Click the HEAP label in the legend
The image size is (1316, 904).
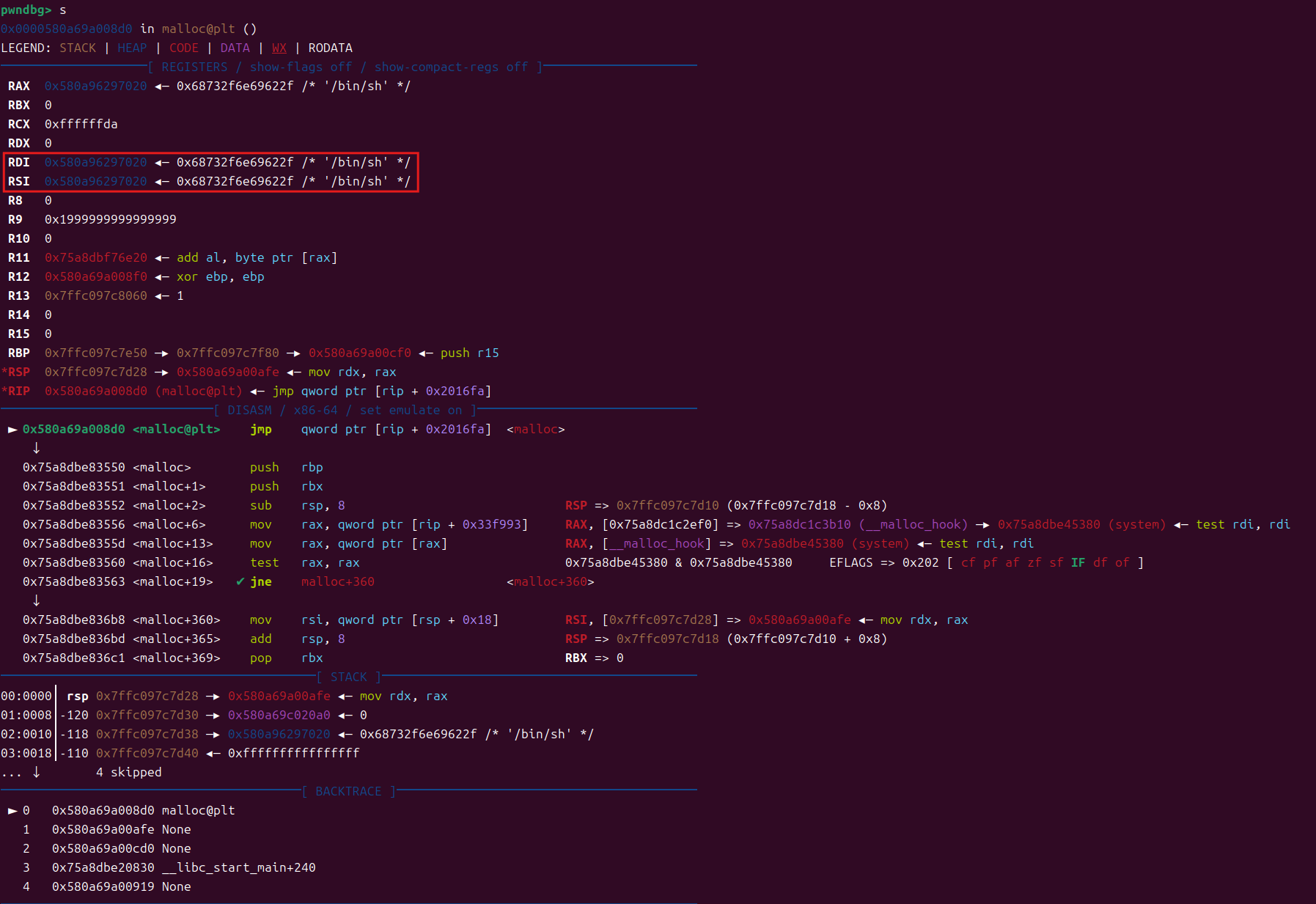point(132,48)
